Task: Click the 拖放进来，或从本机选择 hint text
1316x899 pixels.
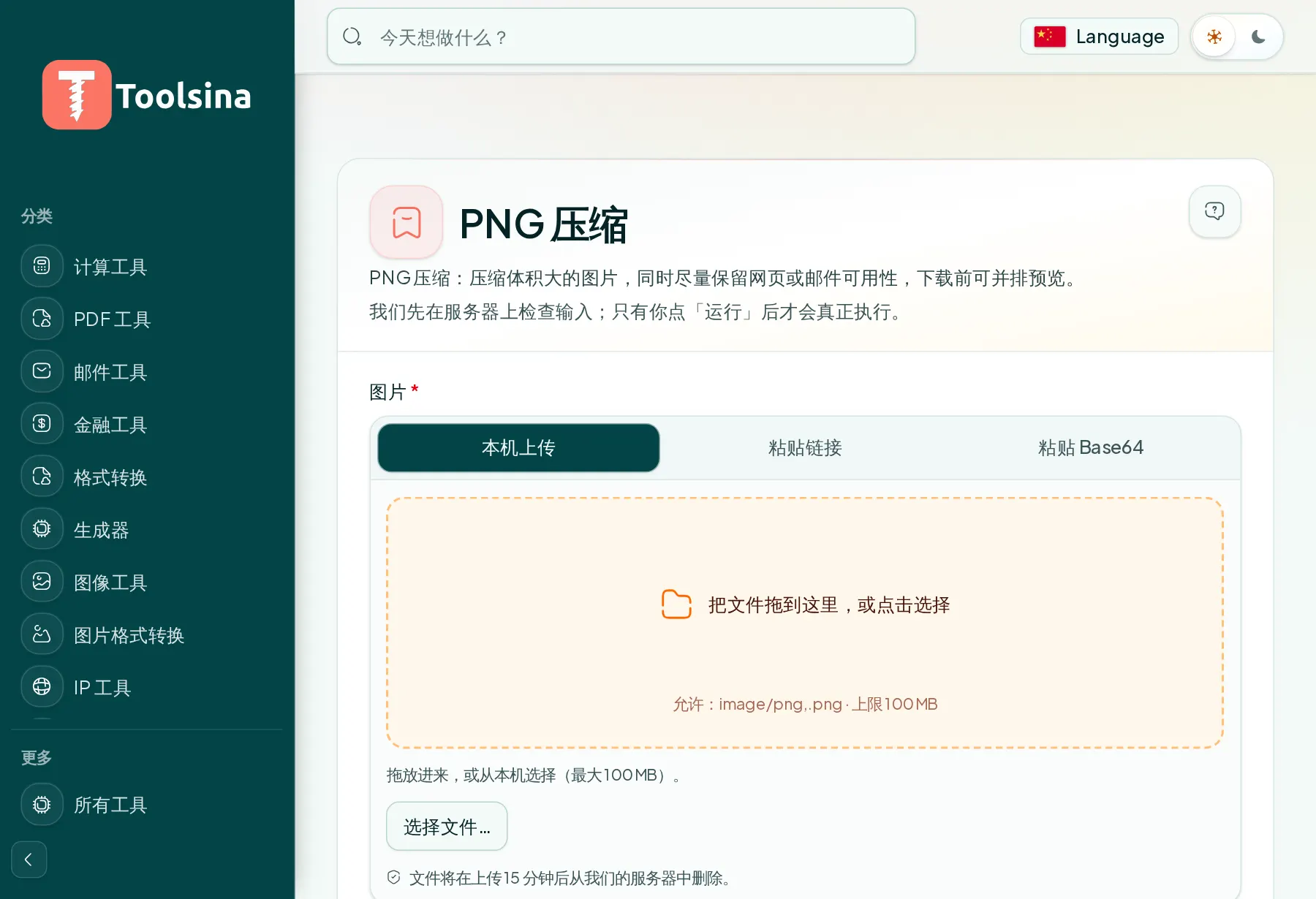Action: coord(534,775)
